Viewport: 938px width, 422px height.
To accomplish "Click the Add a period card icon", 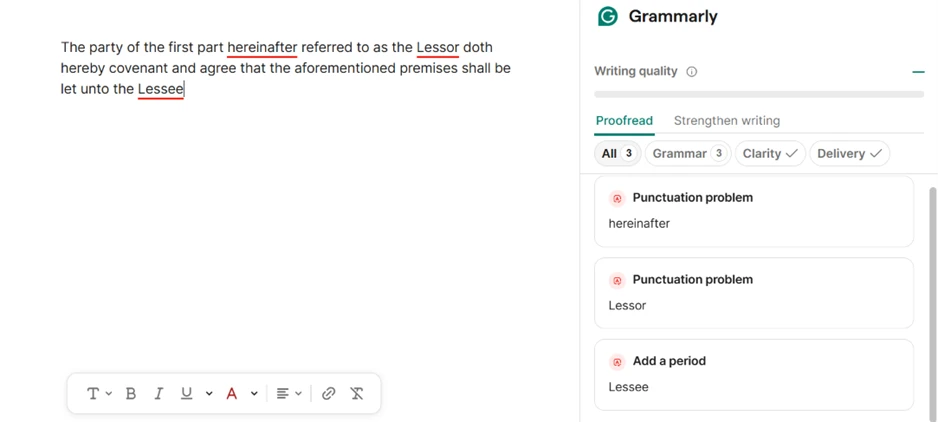I will tap(617, 362).
